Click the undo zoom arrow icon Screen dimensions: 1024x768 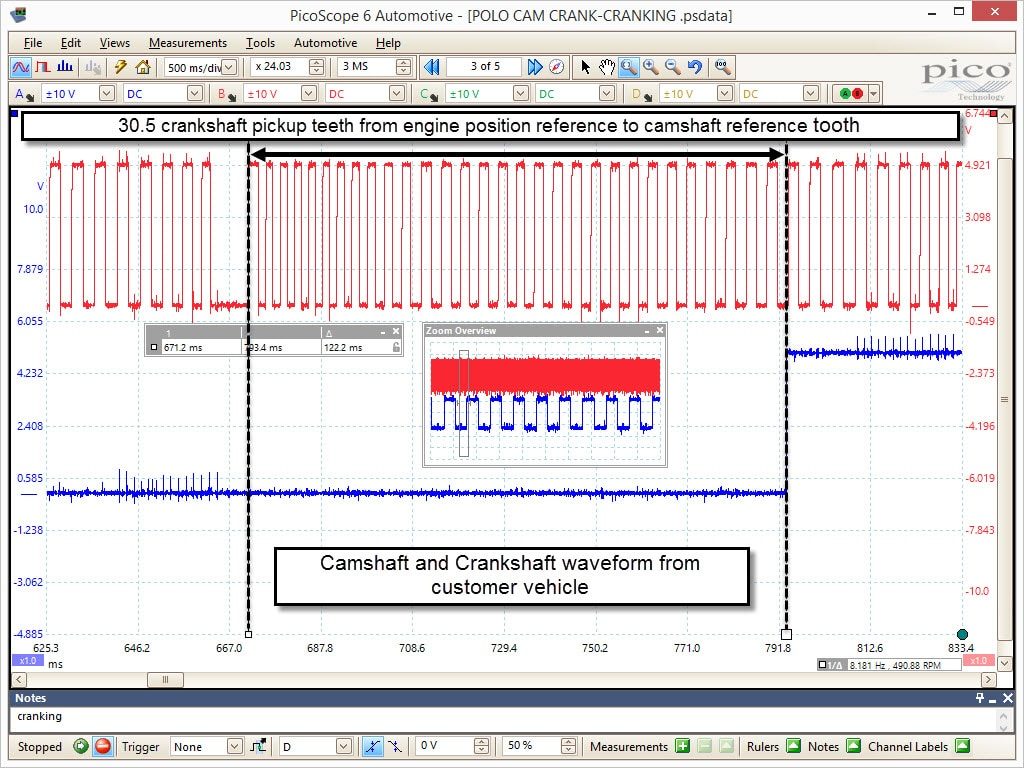(695, 67)
